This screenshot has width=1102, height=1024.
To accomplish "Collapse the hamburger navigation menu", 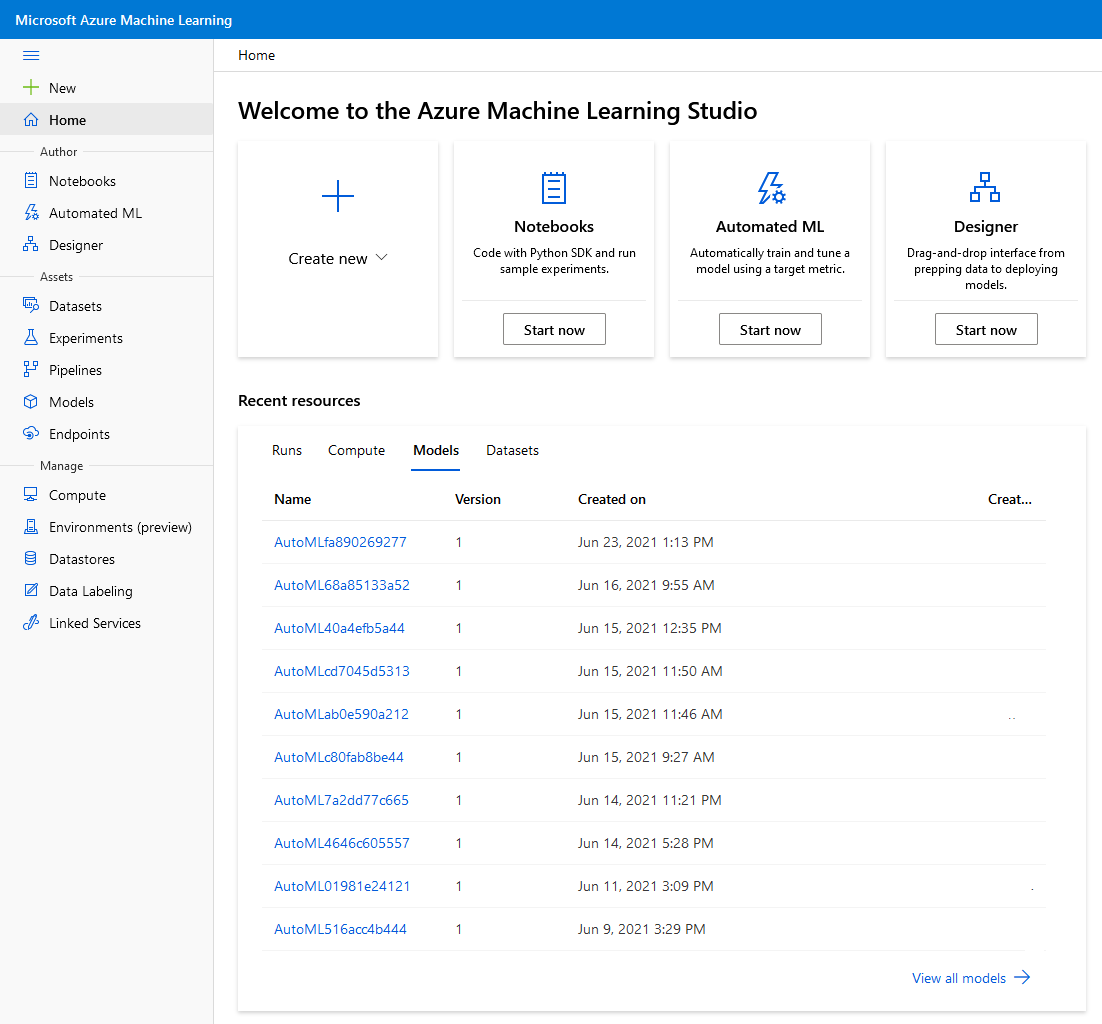I will click(31, 56).
